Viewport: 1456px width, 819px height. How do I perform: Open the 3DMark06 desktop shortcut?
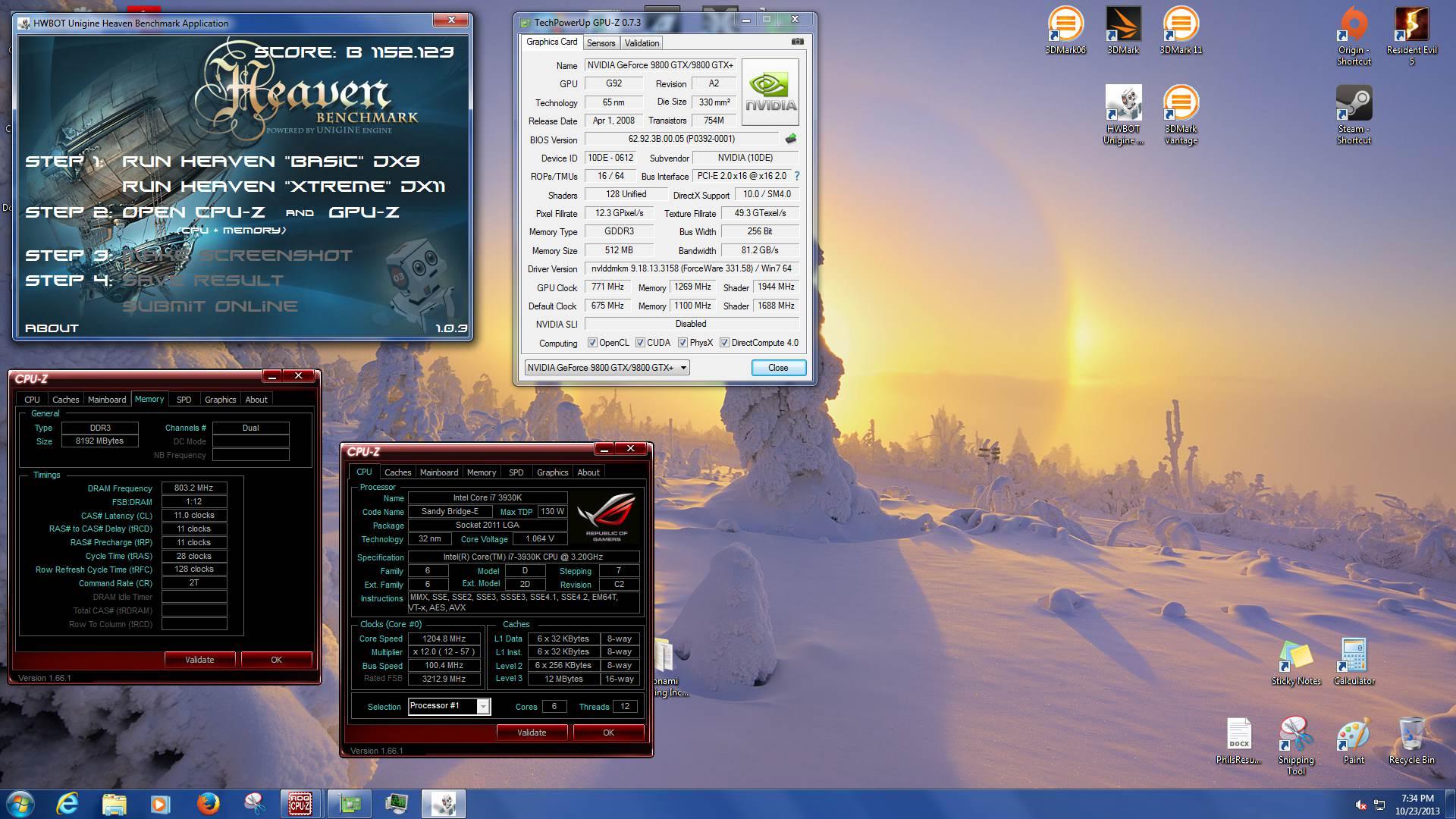[1065, 30]
